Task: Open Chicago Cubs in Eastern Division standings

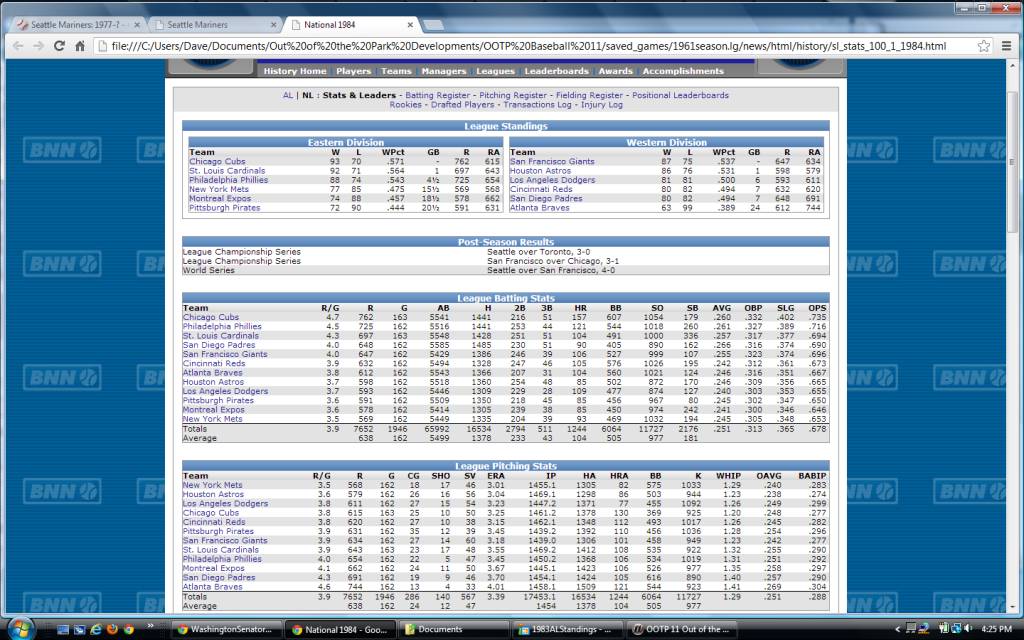Action: pos(217,161)
